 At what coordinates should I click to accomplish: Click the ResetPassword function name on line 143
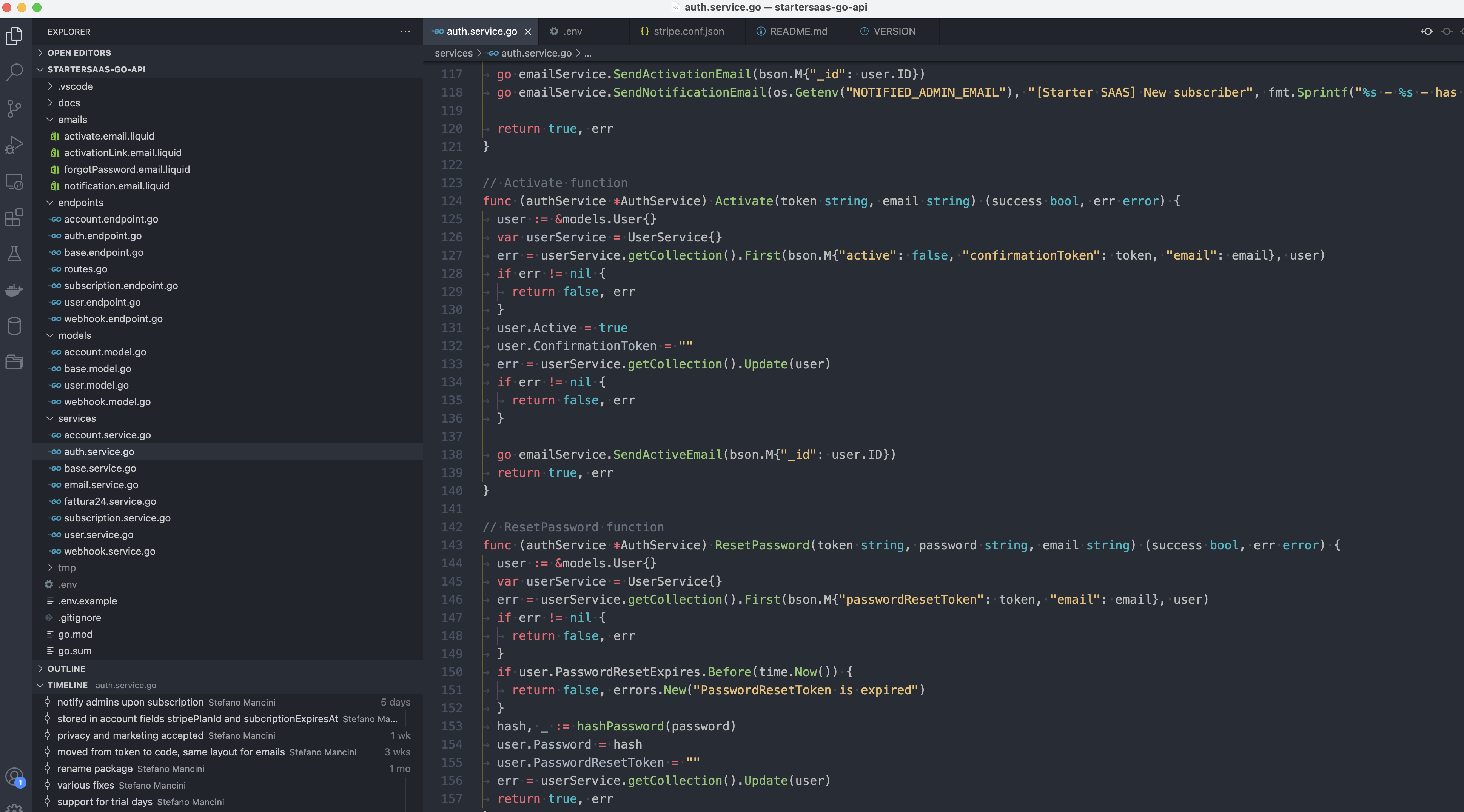click(x=761, y=546)
